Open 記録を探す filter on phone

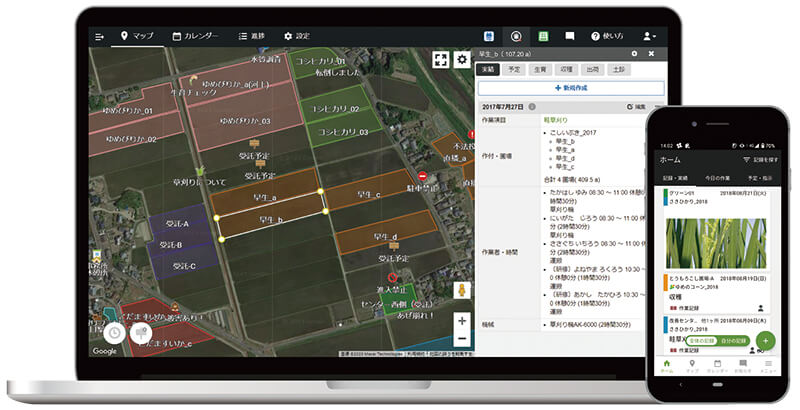click(x=754, y=159)
